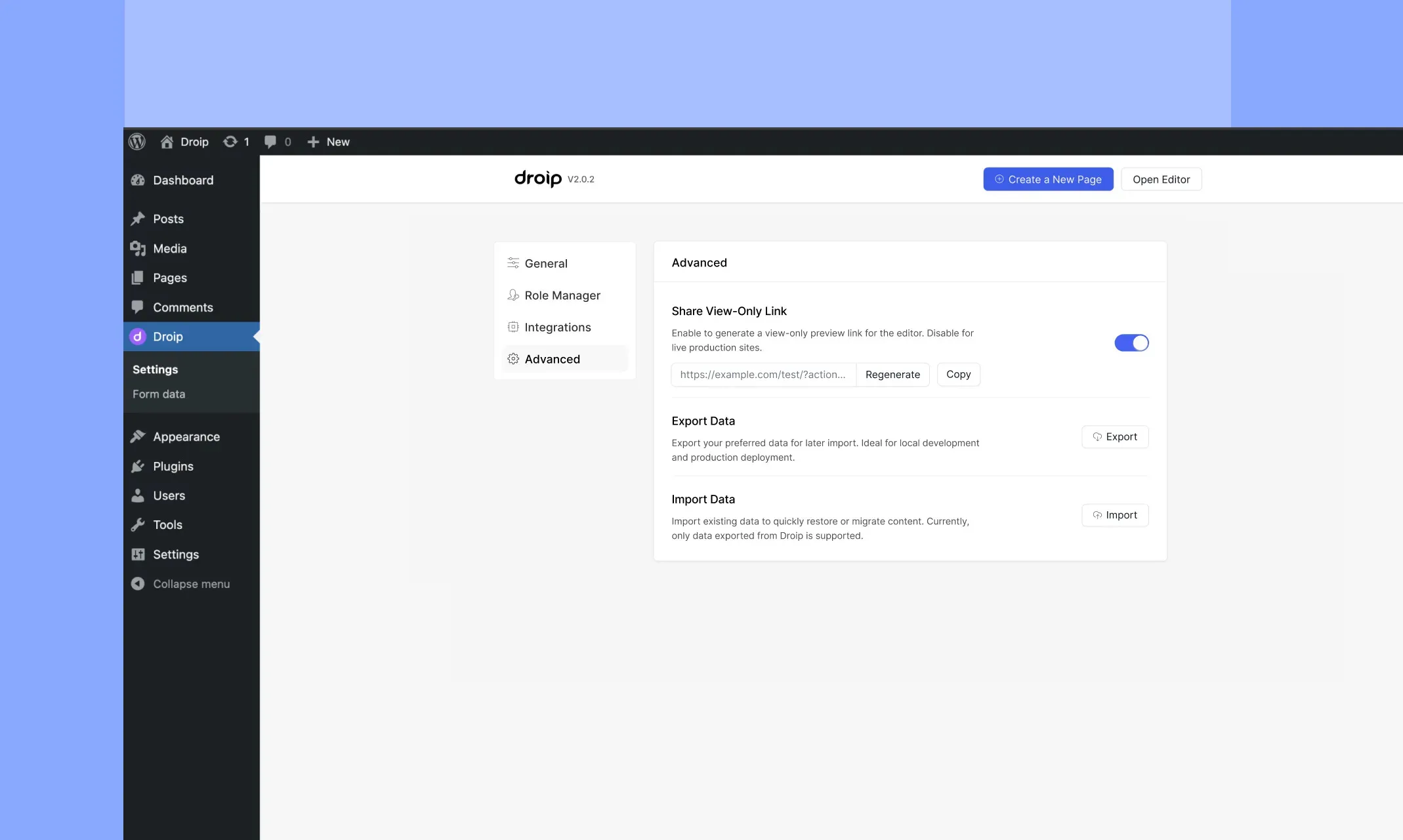Click the view-only link URL field
This screenshot has width=1403, height=840.
pyautogui.click(x=764, y=374)
